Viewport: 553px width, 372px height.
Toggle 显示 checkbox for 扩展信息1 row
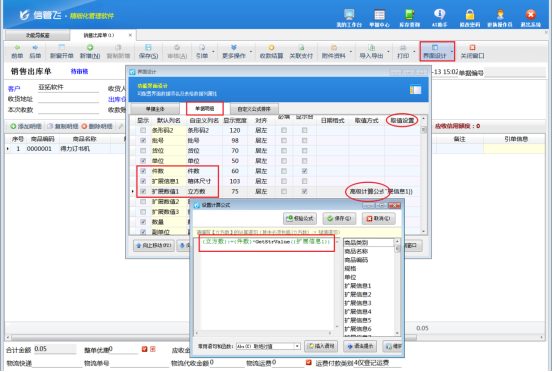(x=143, y=181)
